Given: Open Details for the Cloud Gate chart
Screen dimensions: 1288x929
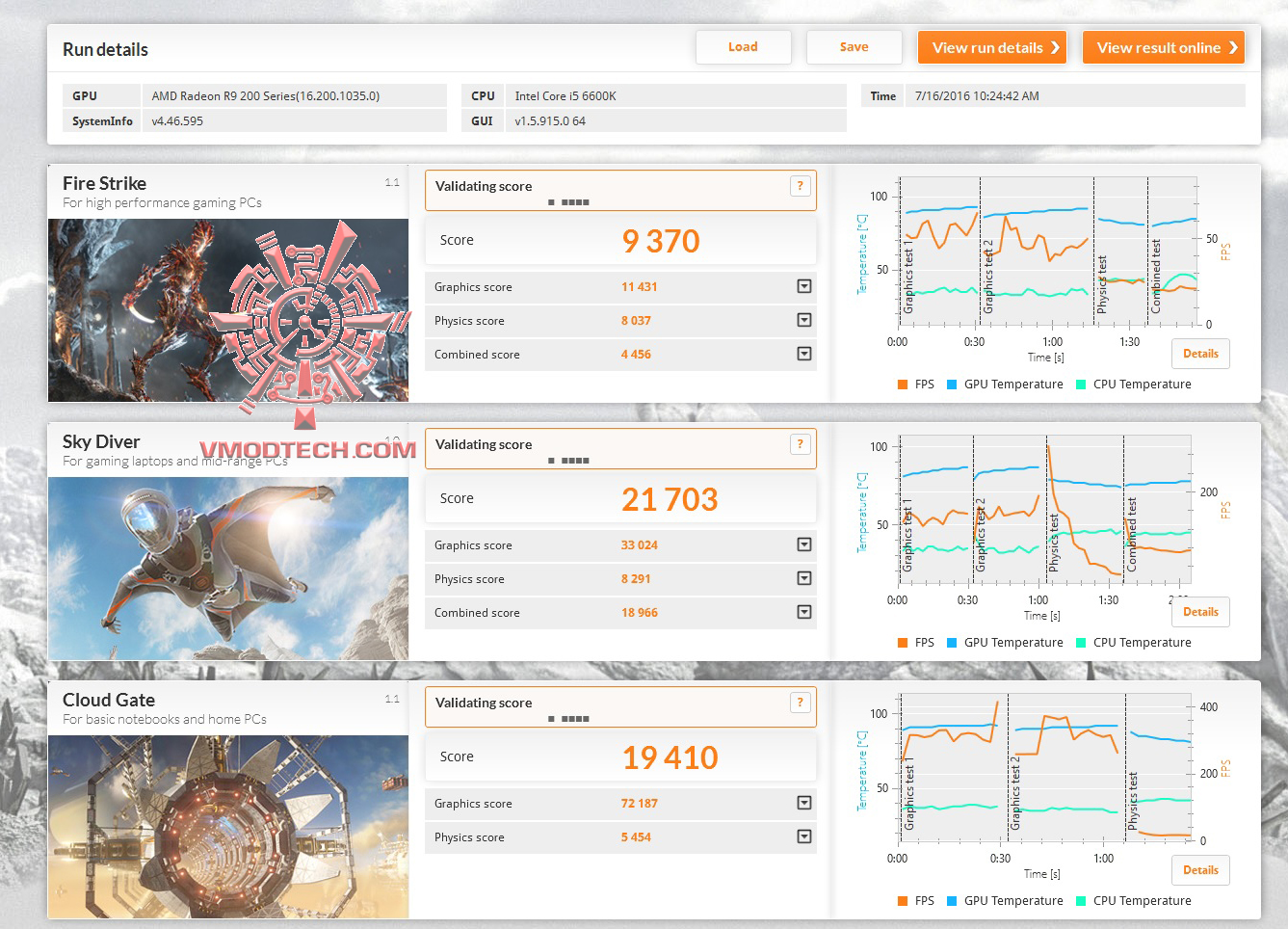Looking at the screenshot, I should coord(1200,870).
